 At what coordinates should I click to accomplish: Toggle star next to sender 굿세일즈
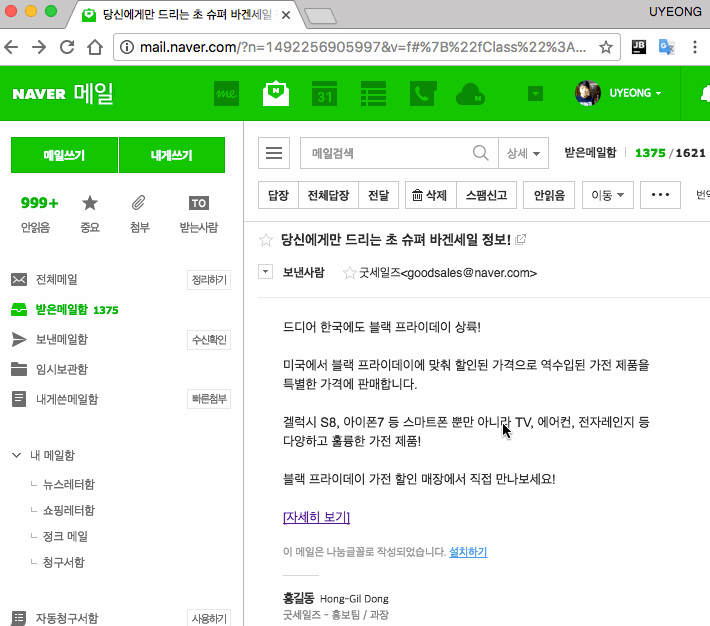click(x=349, y=273)
